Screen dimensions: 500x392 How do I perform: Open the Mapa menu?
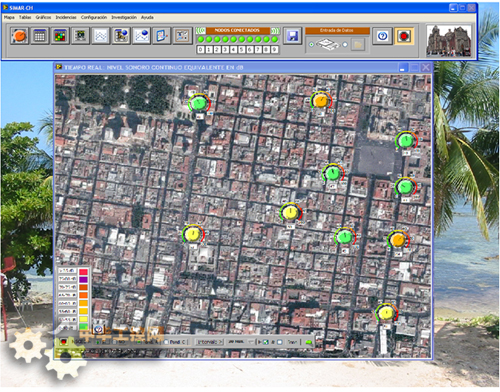(x=9, y=17)
